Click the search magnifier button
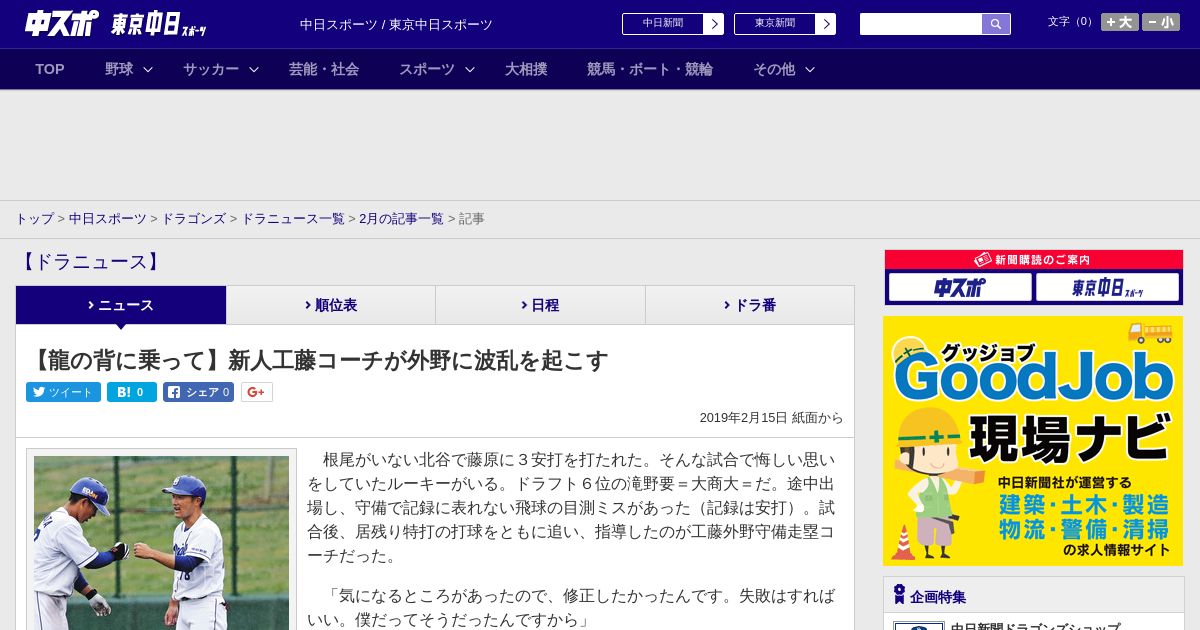This screenshot has height=630, width=1200. click(996, 24)
